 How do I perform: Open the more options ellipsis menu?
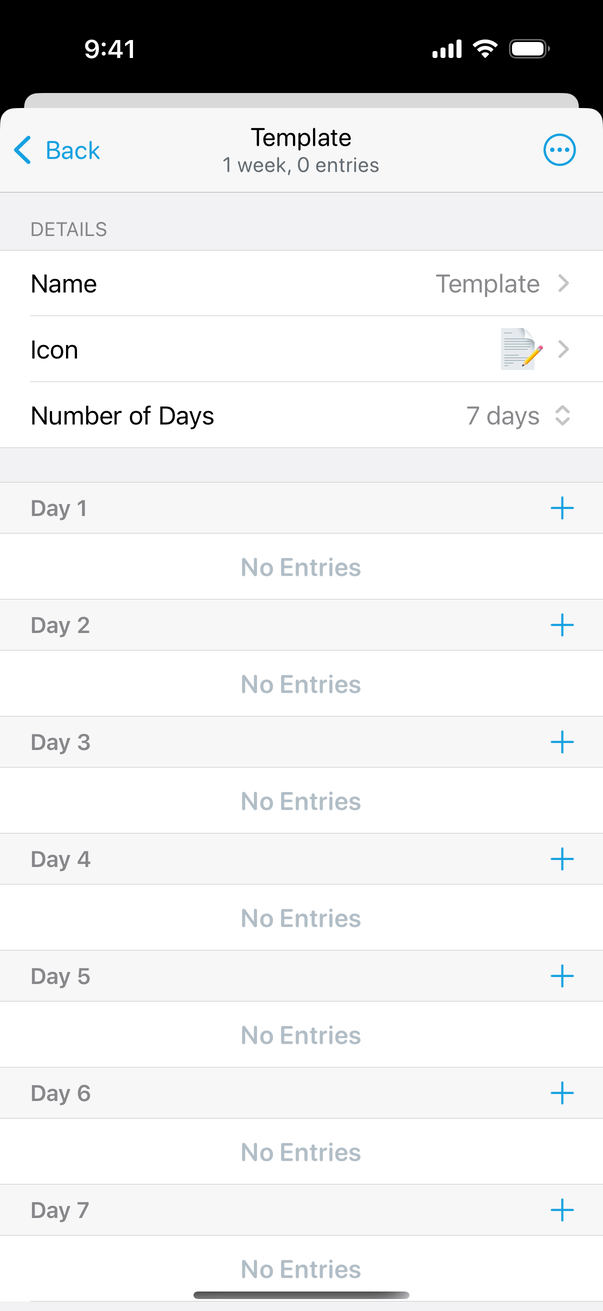point(559,151)
